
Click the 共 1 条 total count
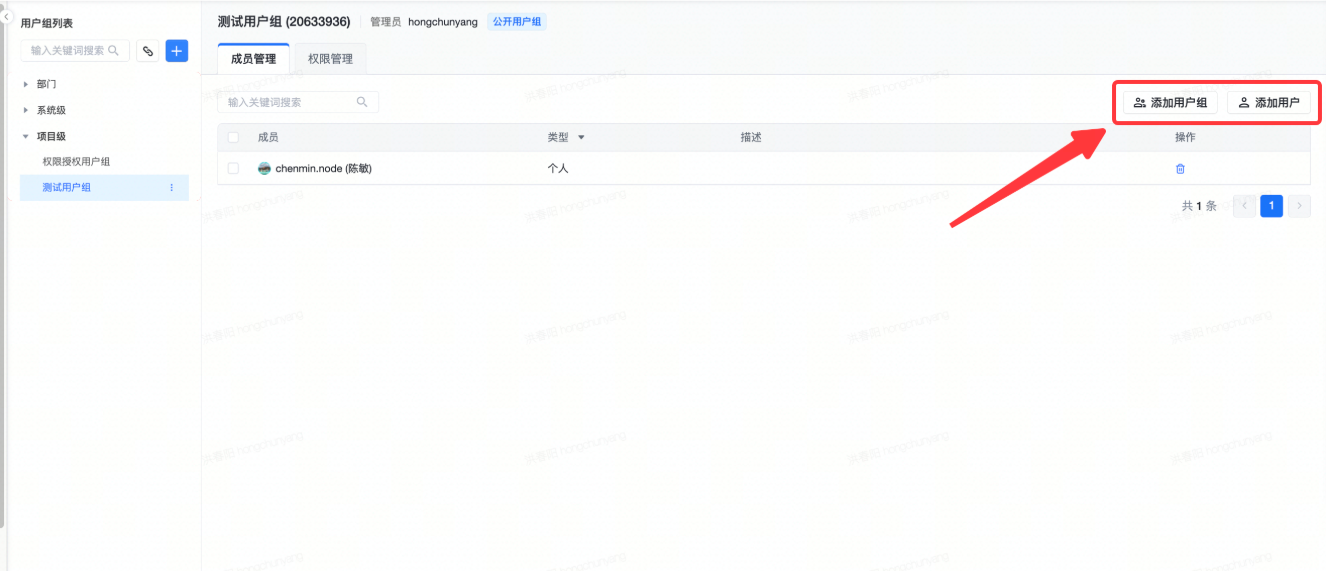(1199, 206)
